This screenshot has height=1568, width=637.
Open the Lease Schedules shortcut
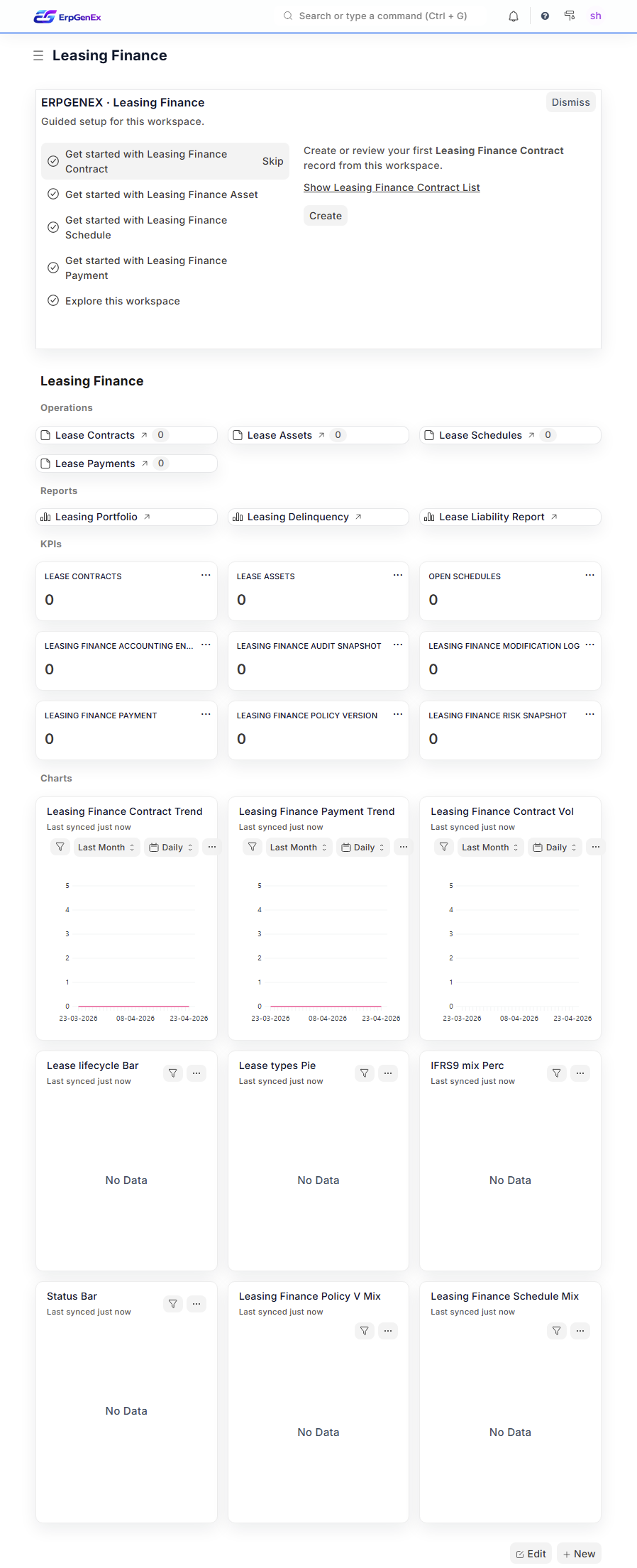510,435
